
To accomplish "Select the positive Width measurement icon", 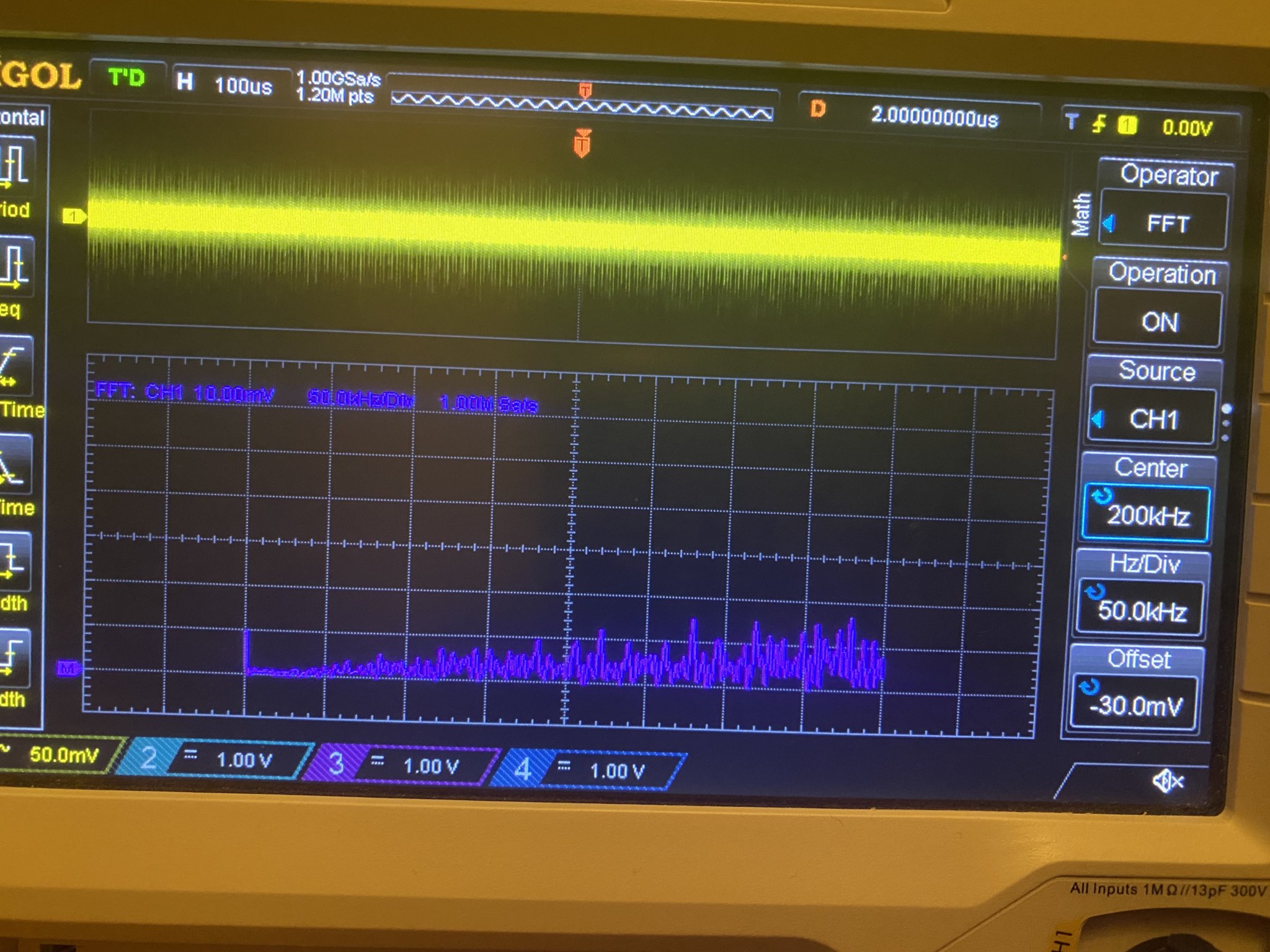I will coord(14,560).
